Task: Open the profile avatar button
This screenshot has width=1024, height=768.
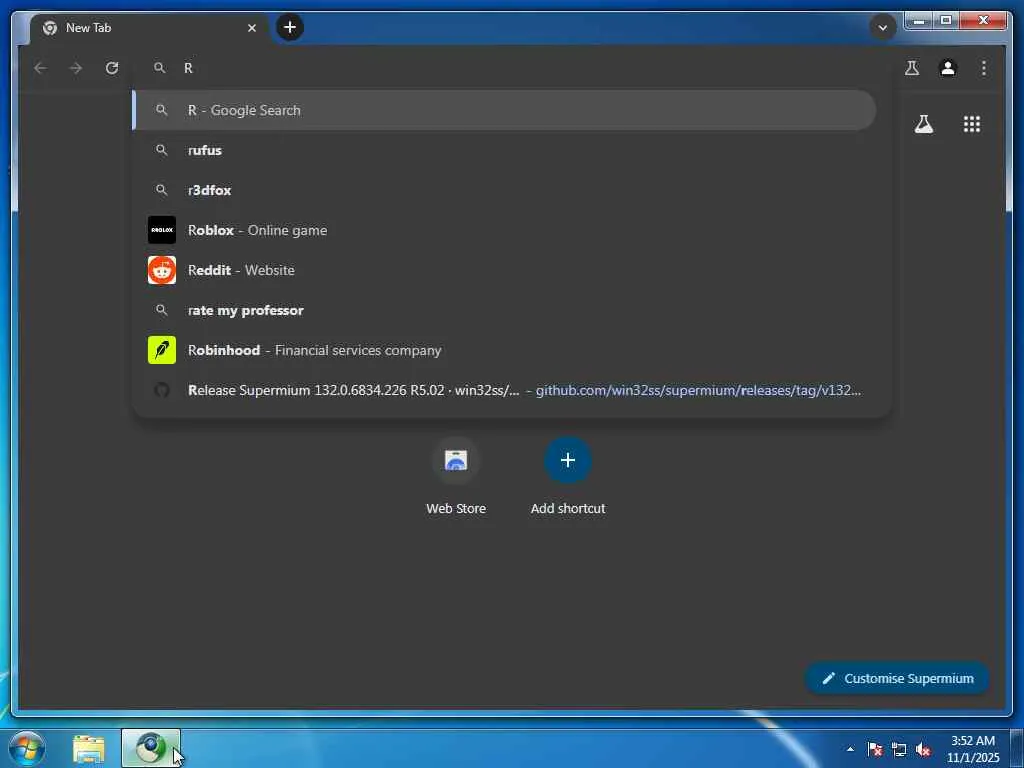Action: click(948, 68)
